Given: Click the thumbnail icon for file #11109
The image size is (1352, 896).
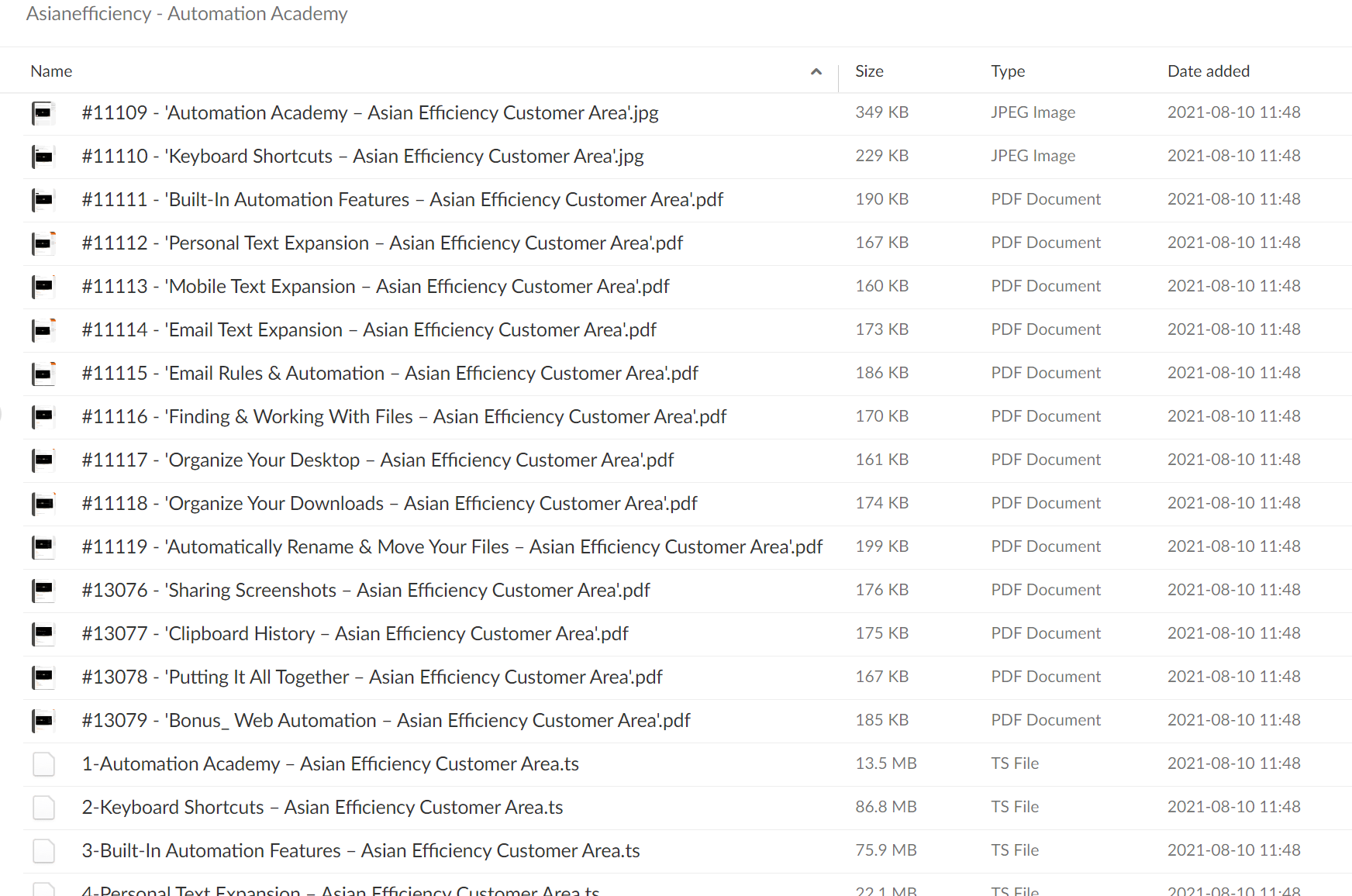Looking at the screenshot, I should point(44,113).
